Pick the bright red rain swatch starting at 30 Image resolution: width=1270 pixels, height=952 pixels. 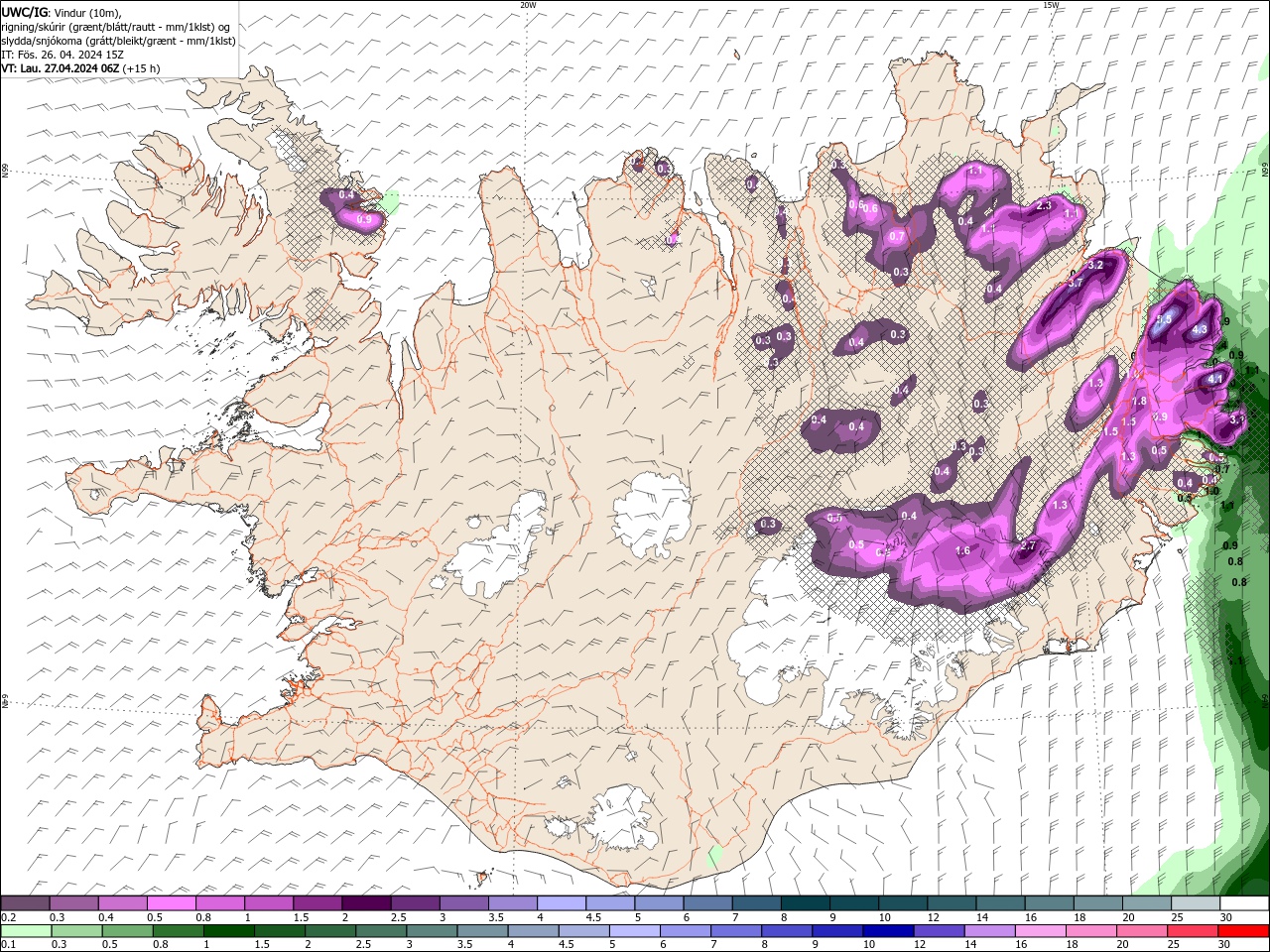tap(1244, 931)
